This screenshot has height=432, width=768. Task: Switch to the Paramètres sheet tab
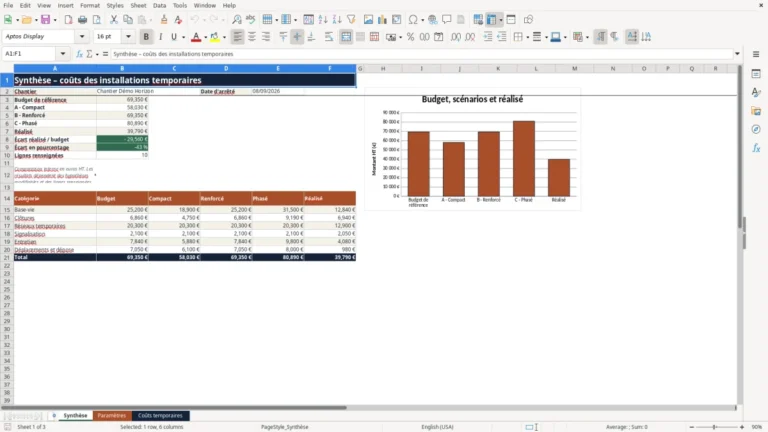[112, 415]
